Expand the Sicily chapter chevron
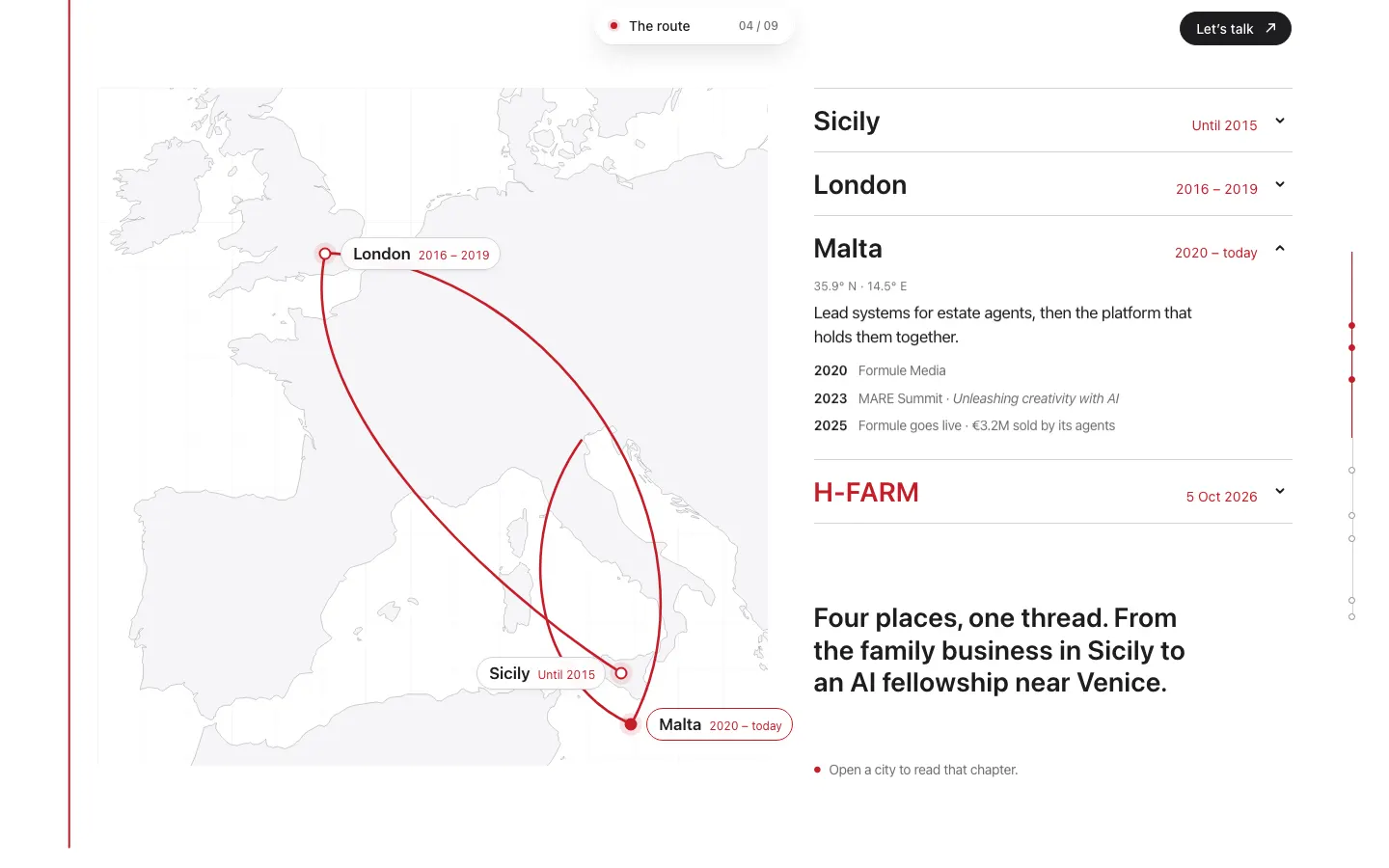Screen dimensions: 1389x868 tap(1280, 121)
